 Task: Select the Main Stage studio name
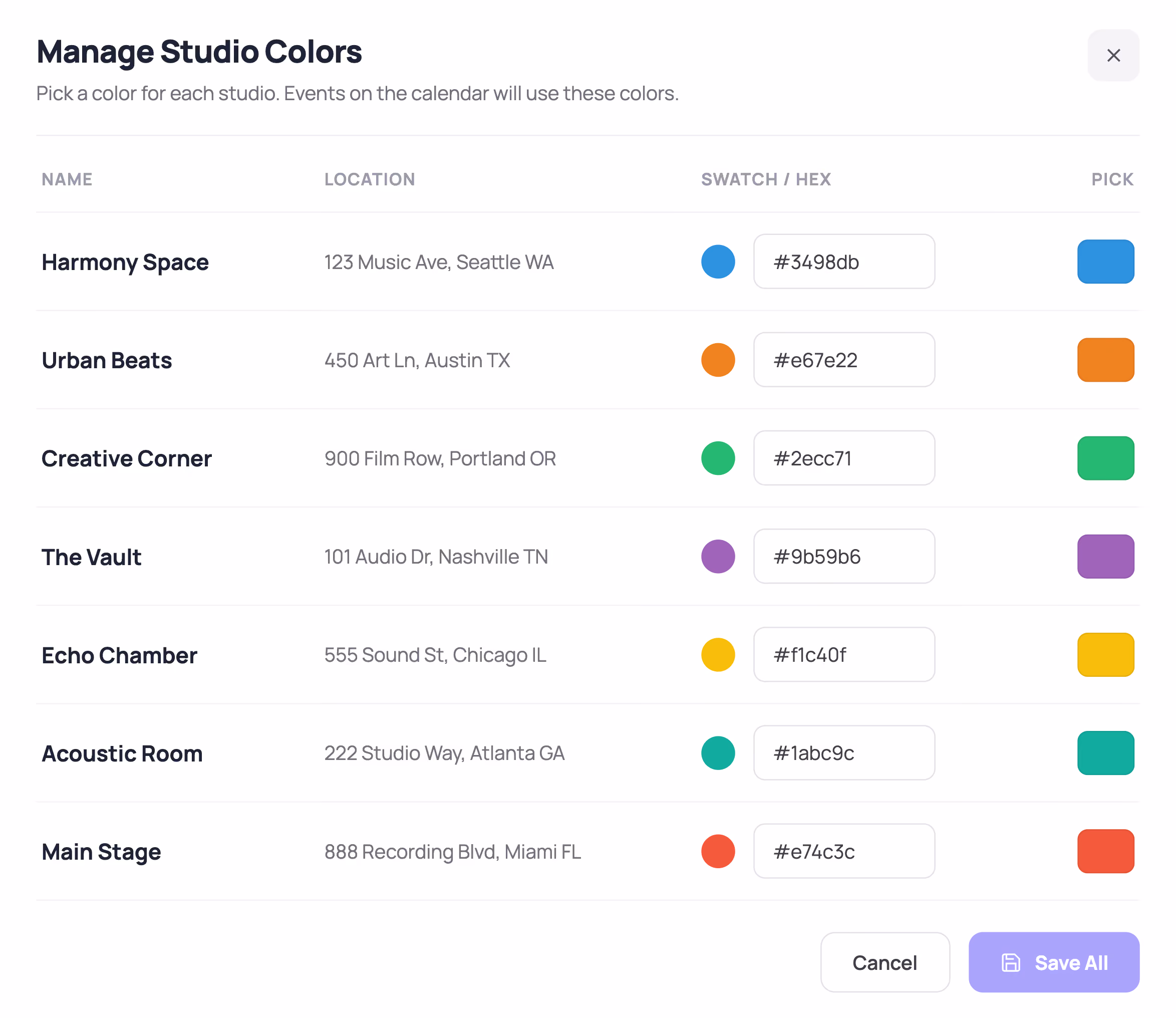pos(101,852)
